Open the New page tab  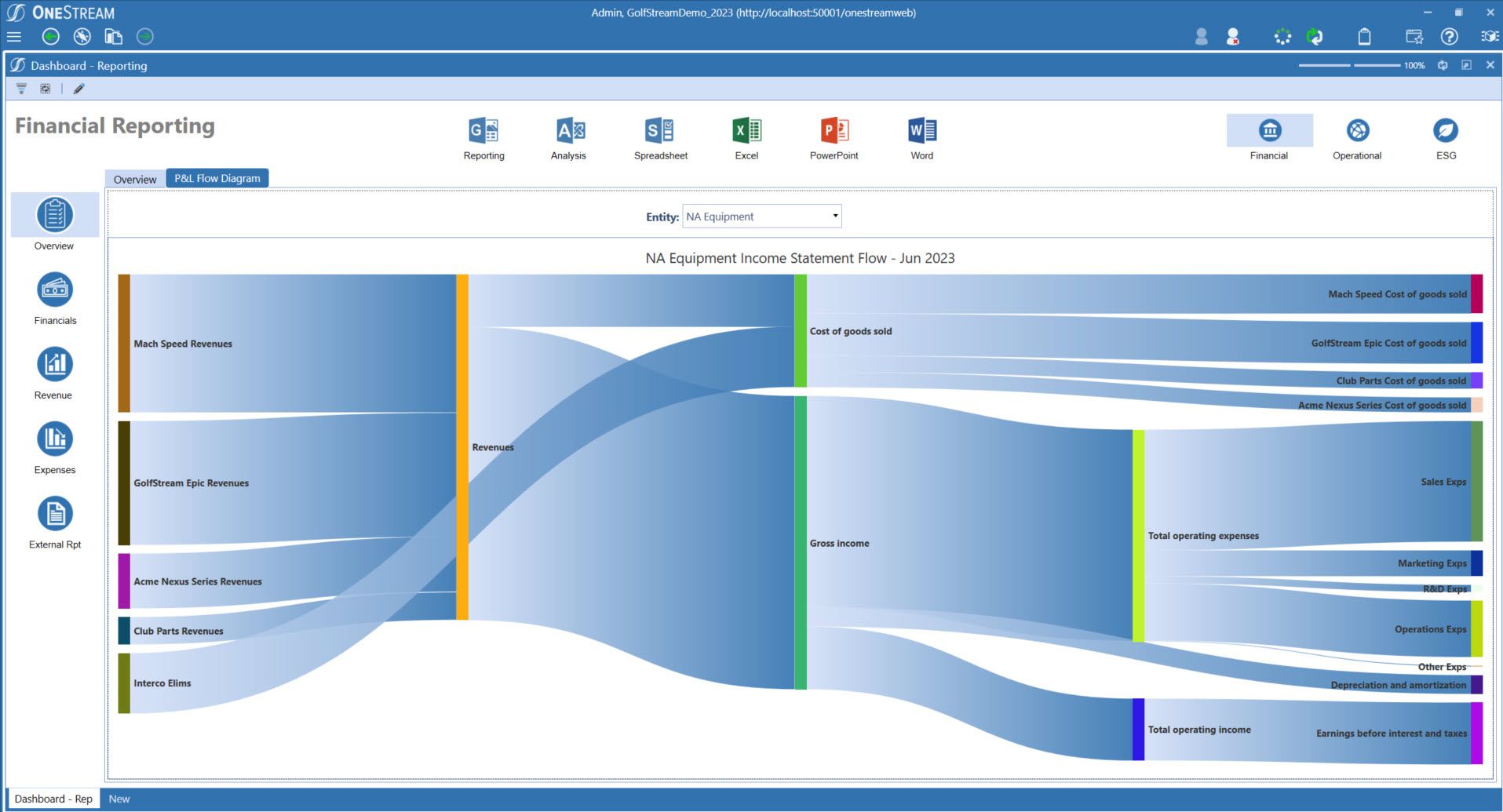(119, 799)
